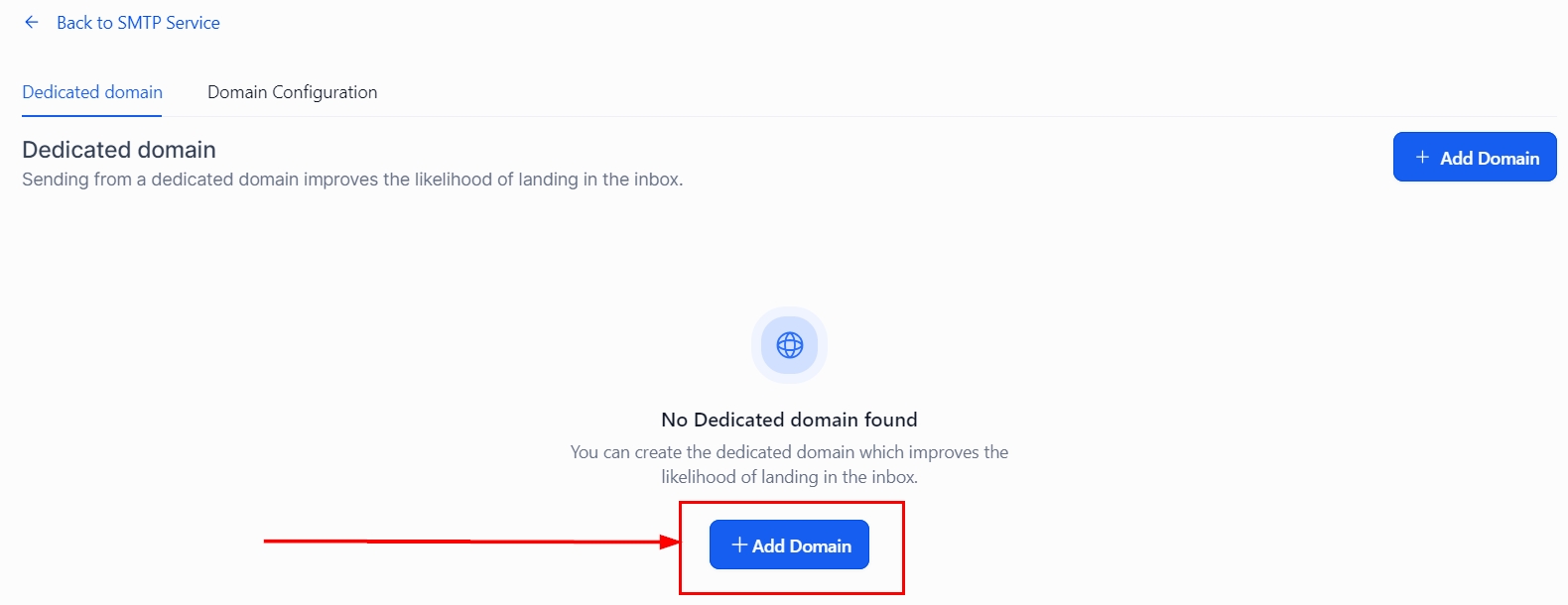Click the 'You can create the dedicated domain' text

789,452
